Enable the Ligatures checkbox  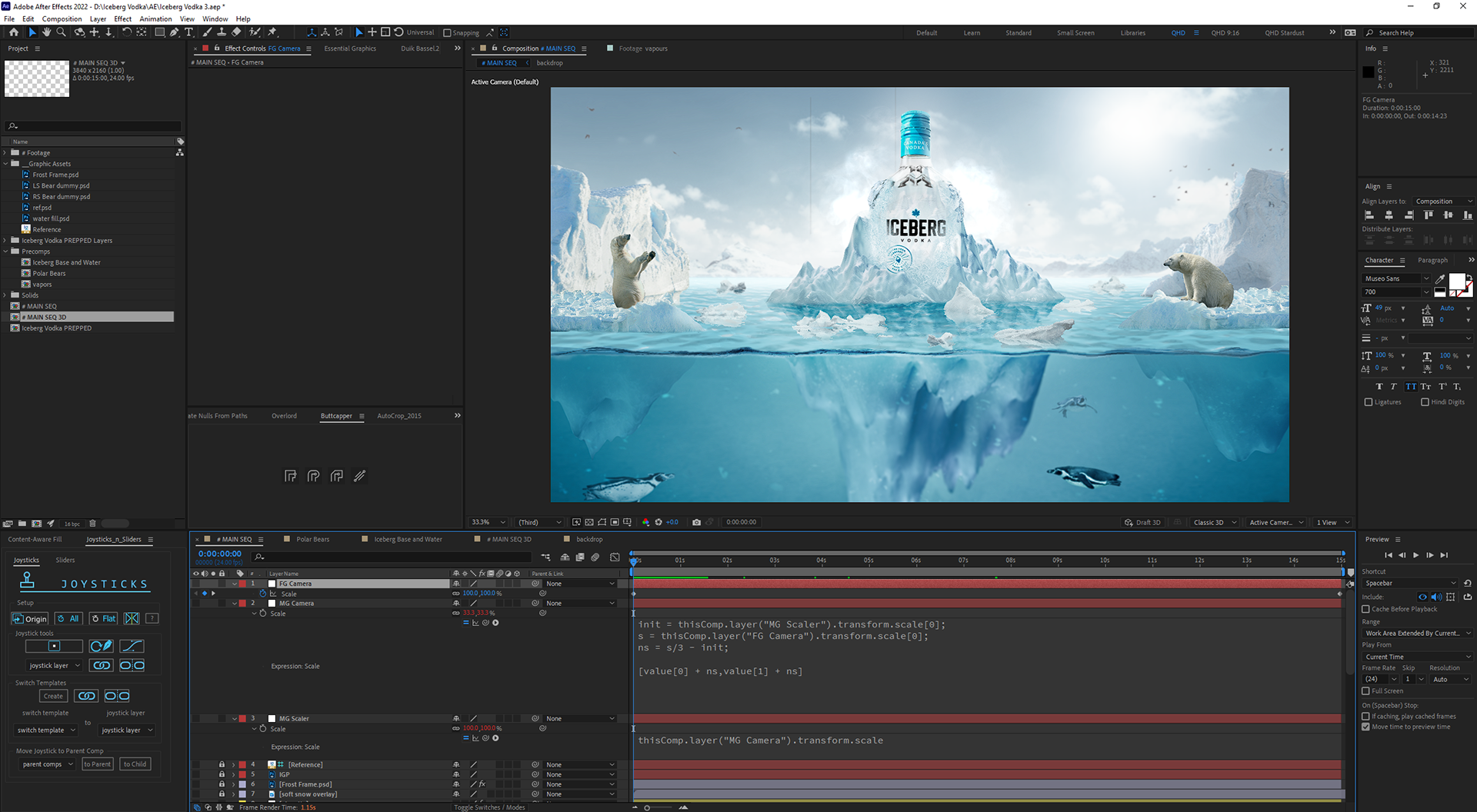1369,402
